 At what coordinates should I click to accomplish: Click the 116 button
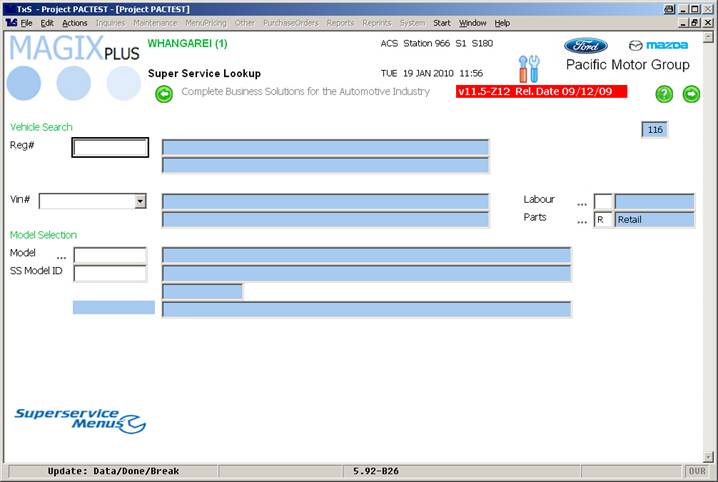click(655, 130)
